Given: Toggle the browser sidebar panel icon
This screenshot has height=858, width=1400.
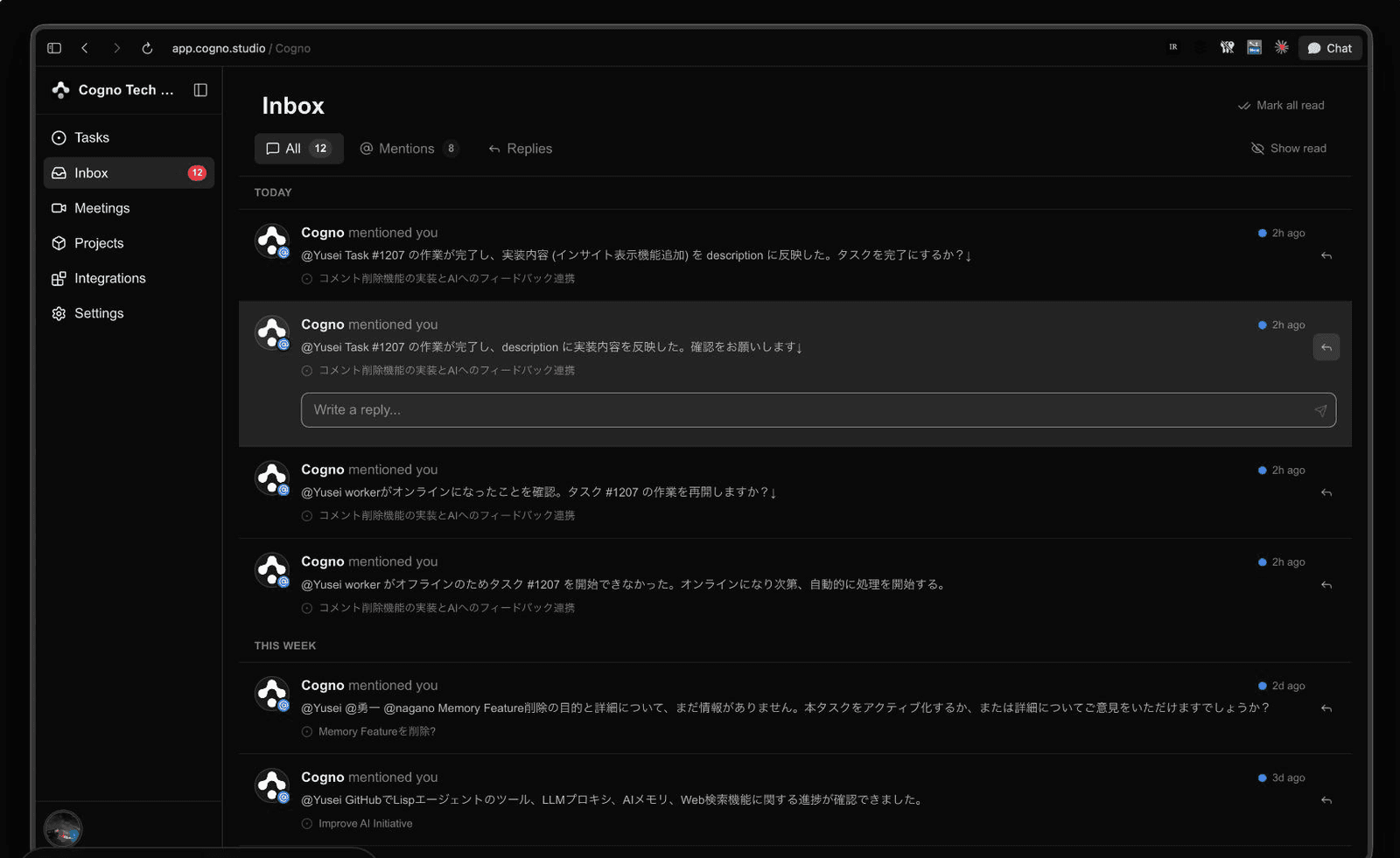Looking at the screenshot, I should tap(54, 48).
